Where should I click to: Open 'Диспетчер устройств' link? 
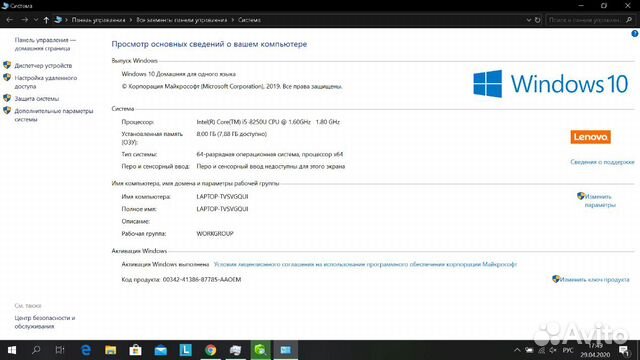43,65
